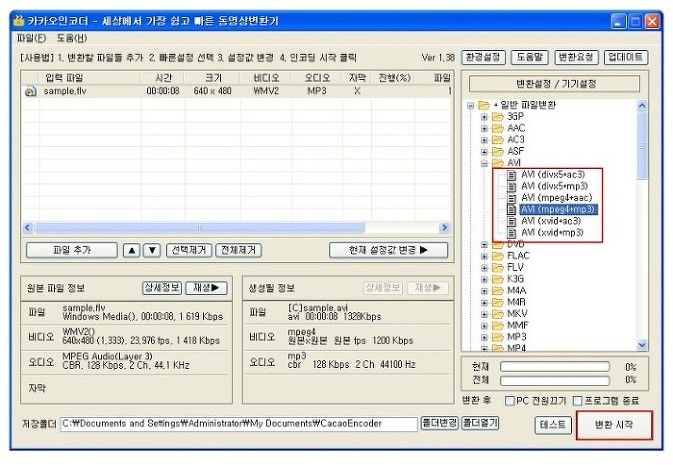Click 변환 시작 to start conversion
The width and height of the screenshot is (673, 465).
coord(614,425)
